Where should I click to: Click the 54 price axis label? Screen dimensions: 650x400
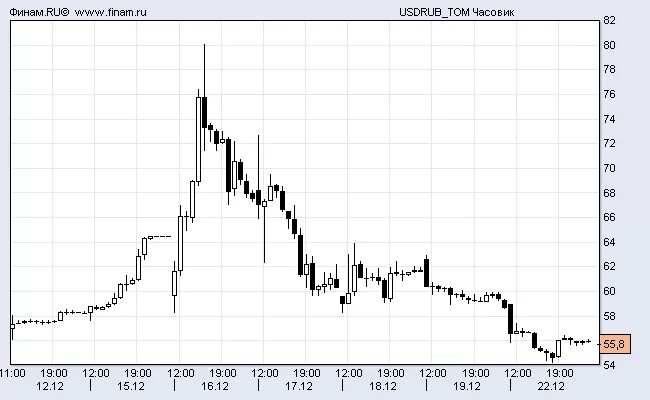pyautogui.click(x=609, y=365)
